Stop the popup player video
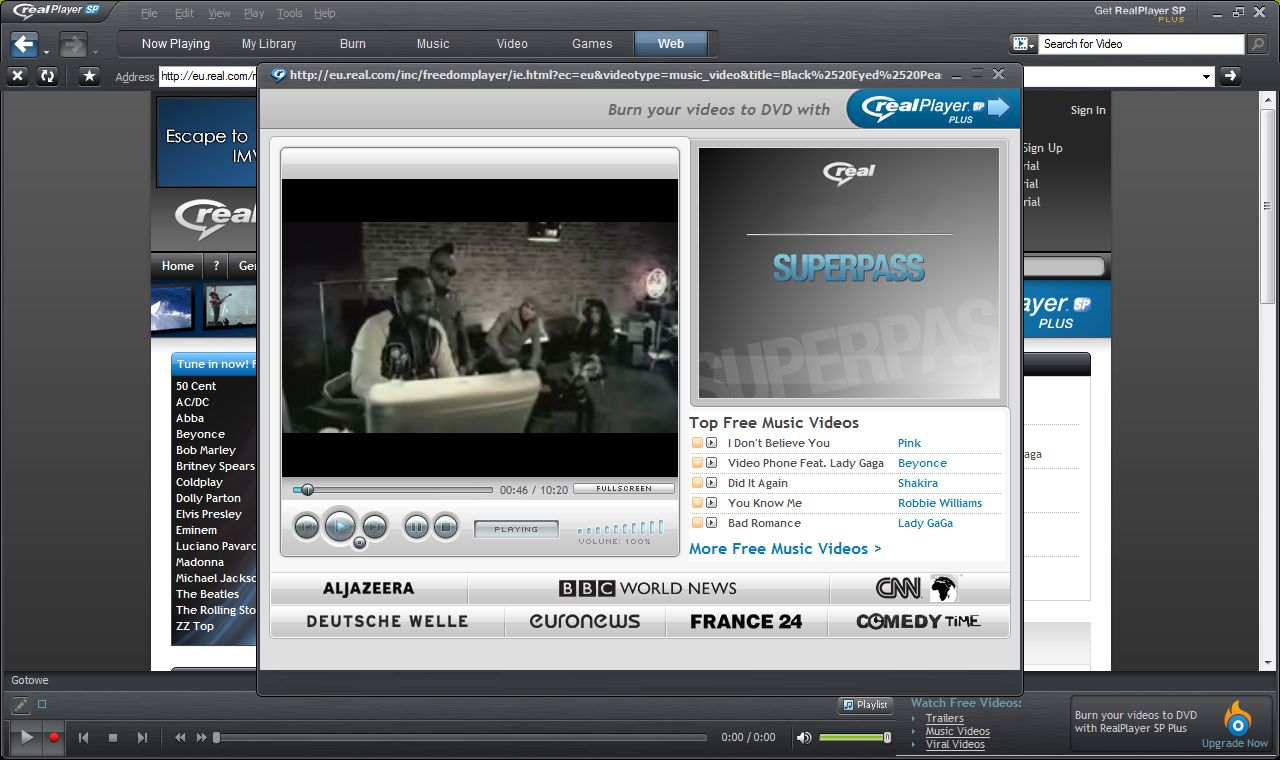The width and height of the screenshot is (1280, 760). [x=446, y=525]
